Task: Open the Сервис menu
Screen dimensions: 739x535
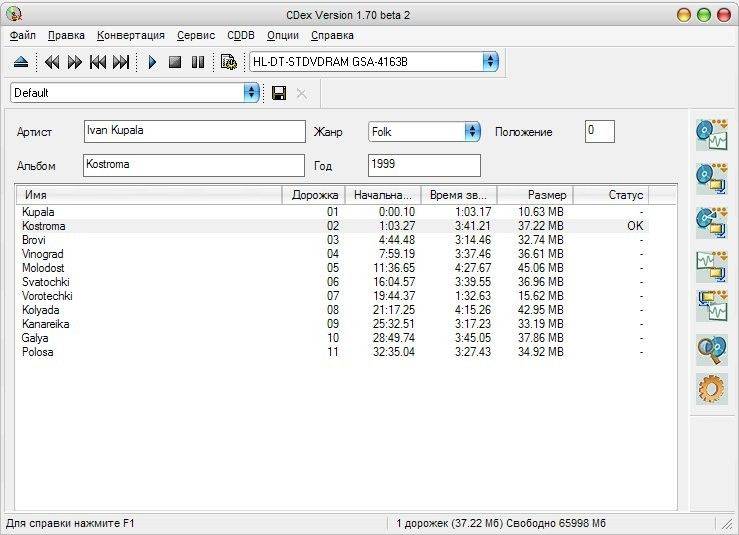Action: (x=196, y=35)
